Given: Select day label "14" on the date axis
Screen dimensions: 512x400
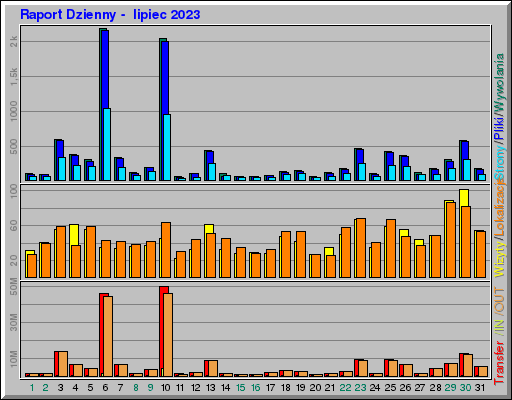Looking at the screenshot, I should [226, 388].
